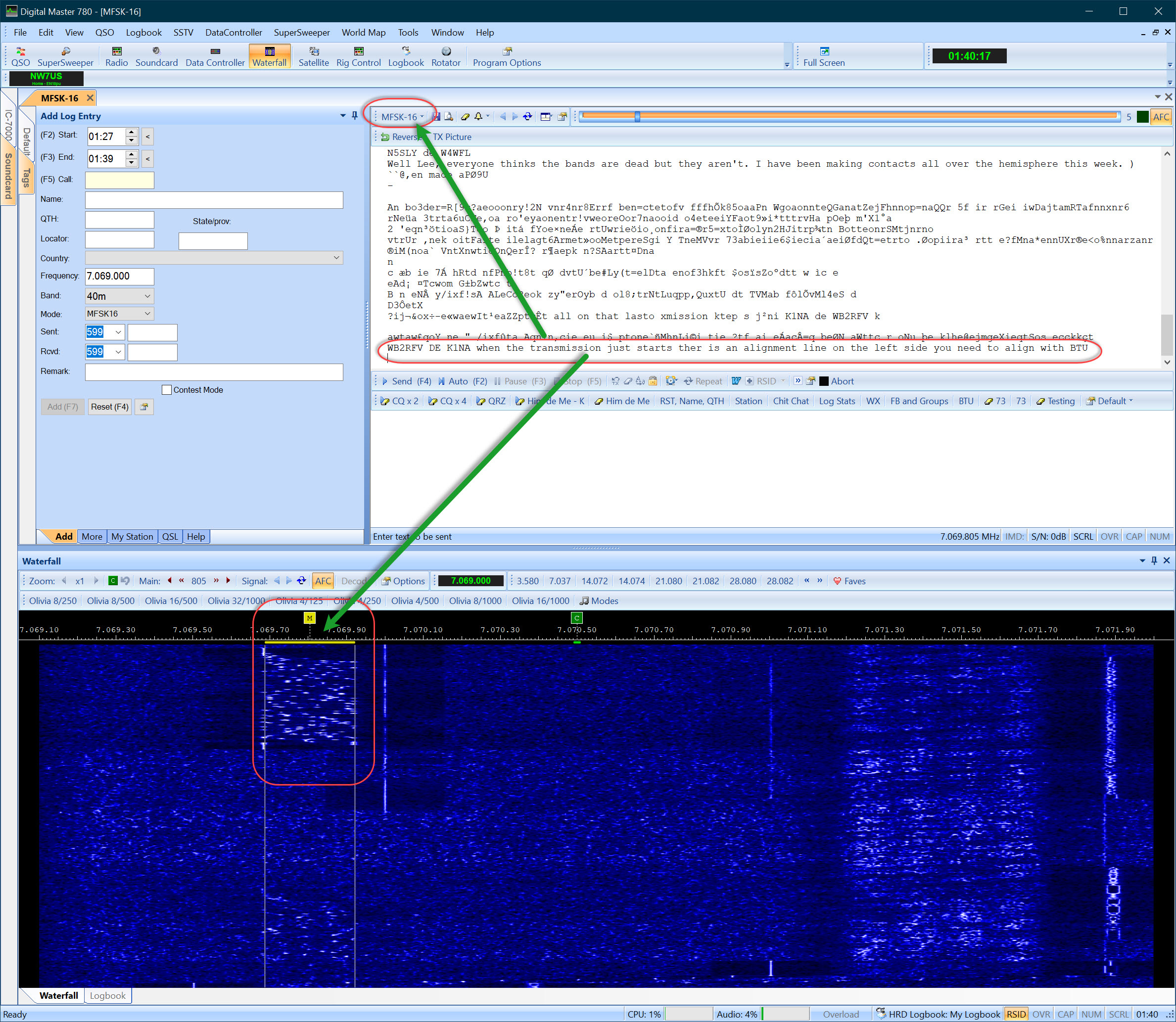Switch to the QSL tab
This screenshot has height=1022, width=1176.
pos(169,537)
